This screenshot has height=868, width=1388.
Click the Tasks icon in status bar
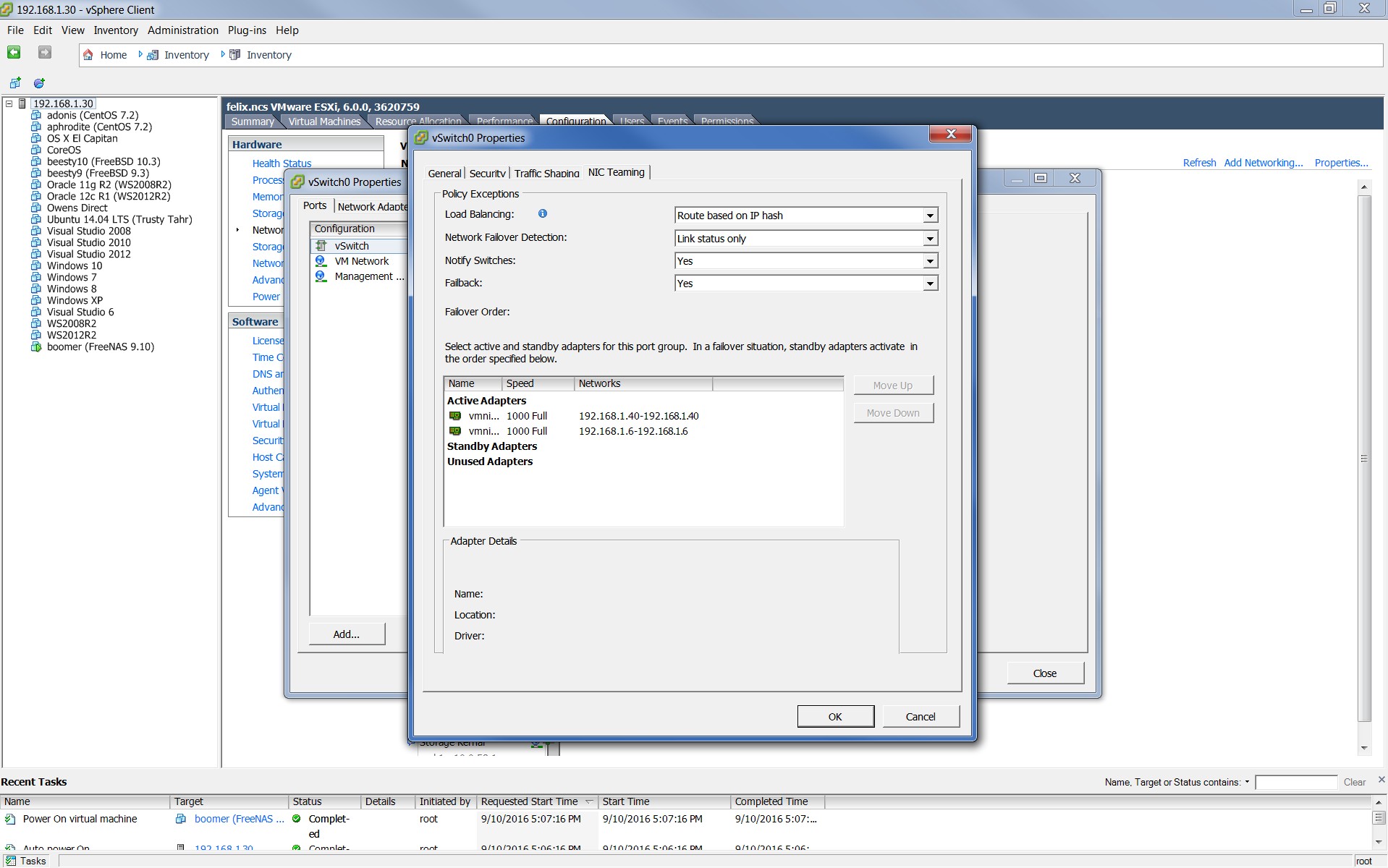(10, 861)
